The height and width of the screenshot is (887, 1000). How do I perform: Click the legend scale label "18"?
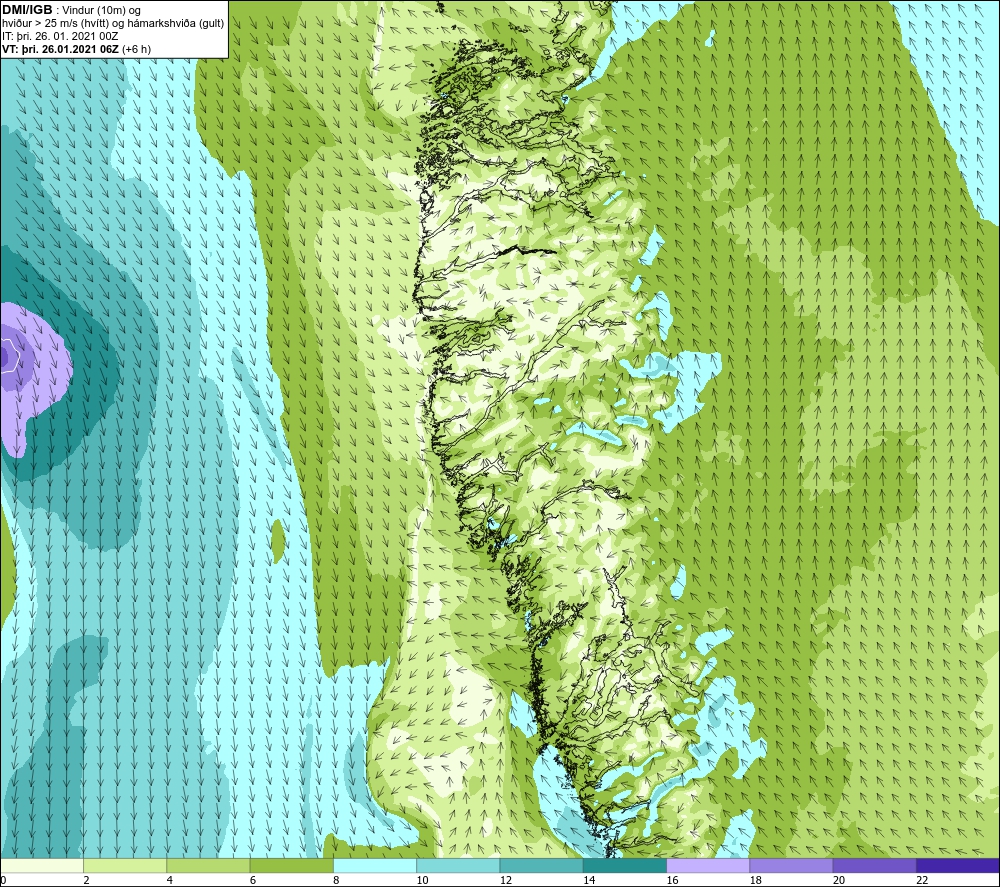(x=756, y=880)
